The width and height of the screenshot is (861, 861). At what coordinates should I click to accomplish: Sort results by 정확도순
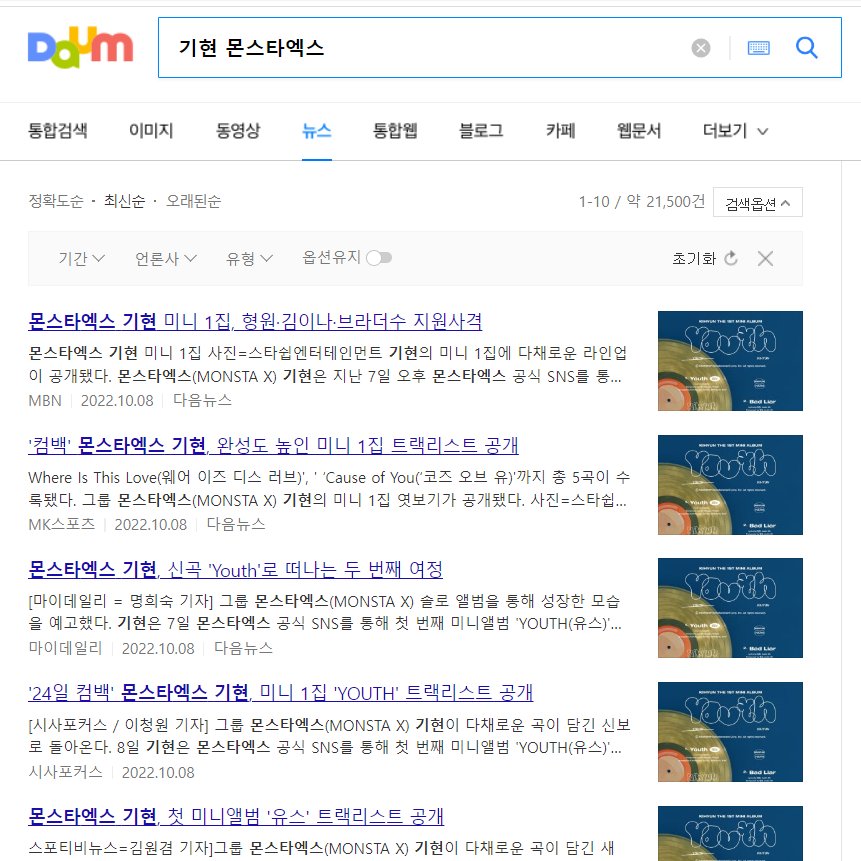pyautogui.click(x=56, y=201)
